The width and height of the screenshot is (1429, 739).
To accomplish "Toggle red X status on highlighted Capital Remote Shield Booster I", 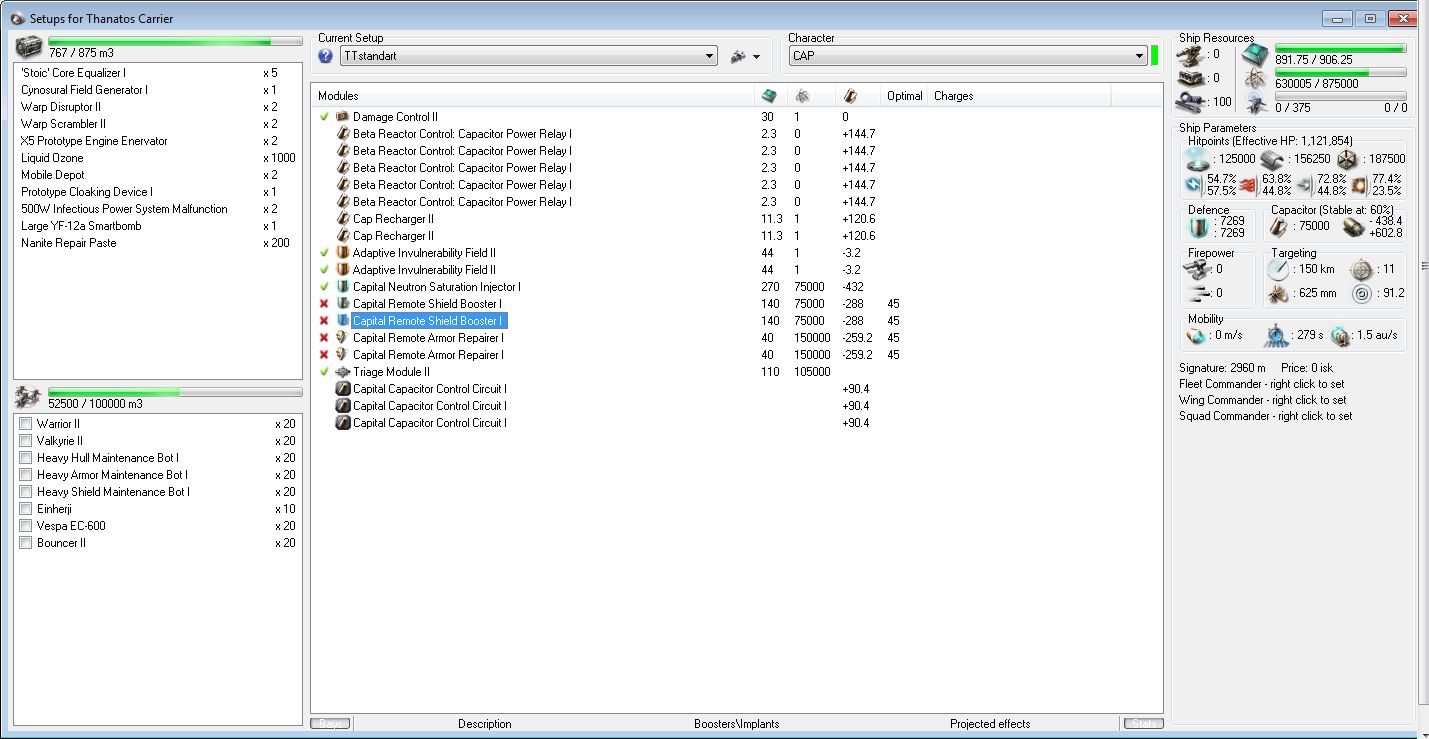I will pos(324,321).
